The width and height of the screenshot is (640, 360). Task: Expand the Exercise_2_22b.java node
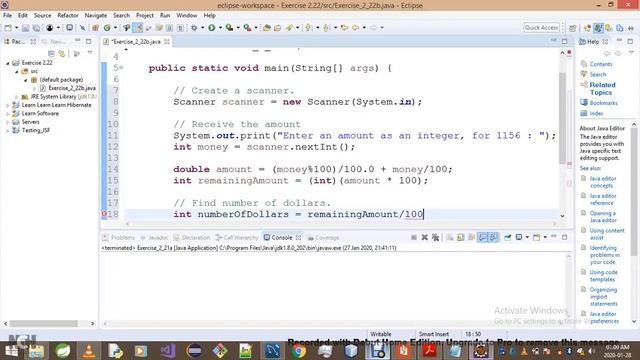point(35,88)
